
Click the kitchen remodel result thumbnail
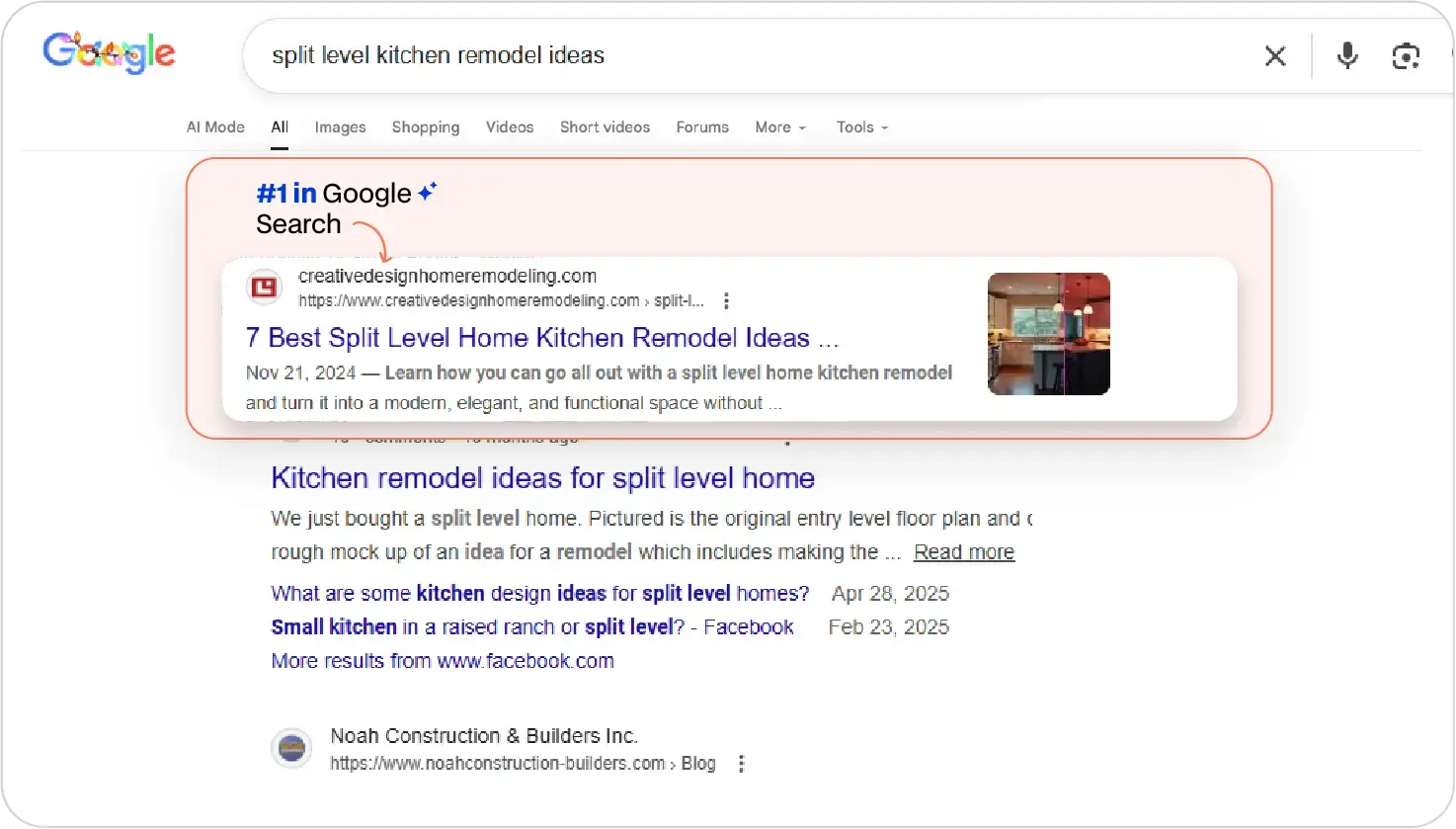click(1048, 334)
